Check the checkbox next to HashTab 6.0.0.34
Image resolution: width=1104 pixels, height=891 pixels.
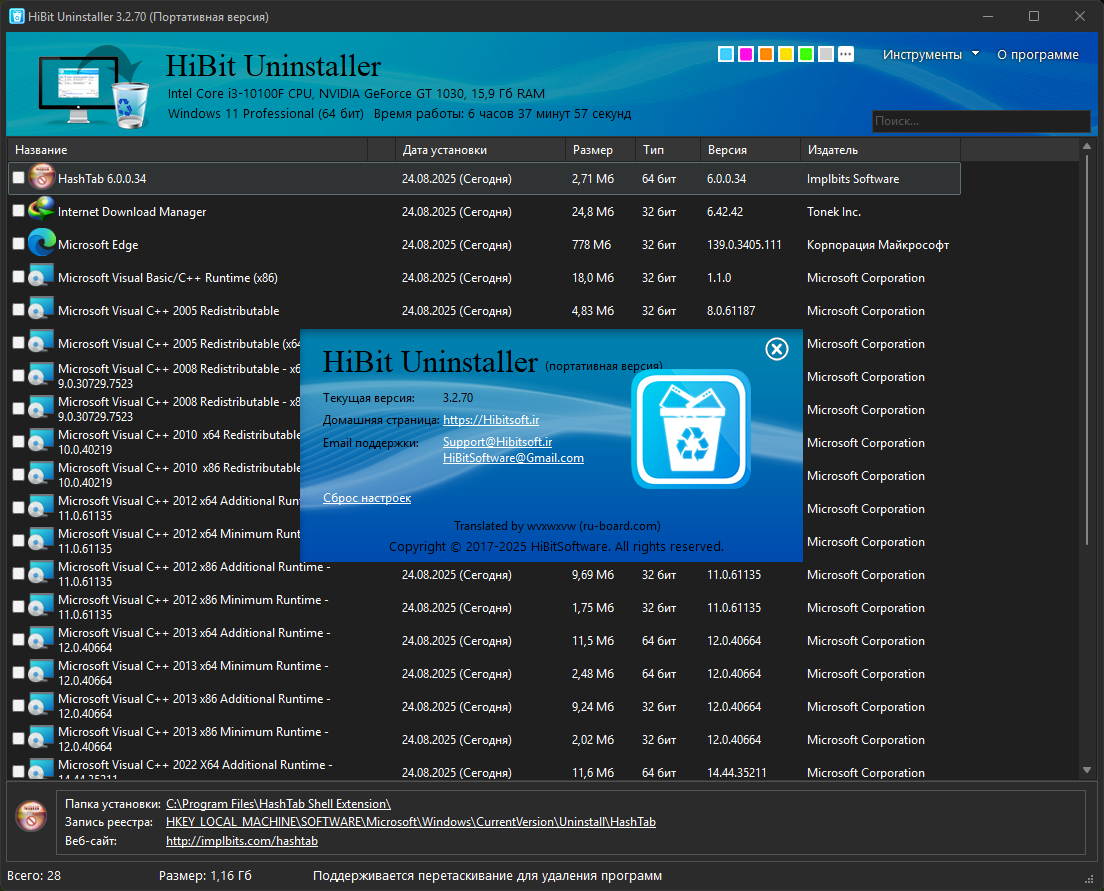click(x=17, y=177)
